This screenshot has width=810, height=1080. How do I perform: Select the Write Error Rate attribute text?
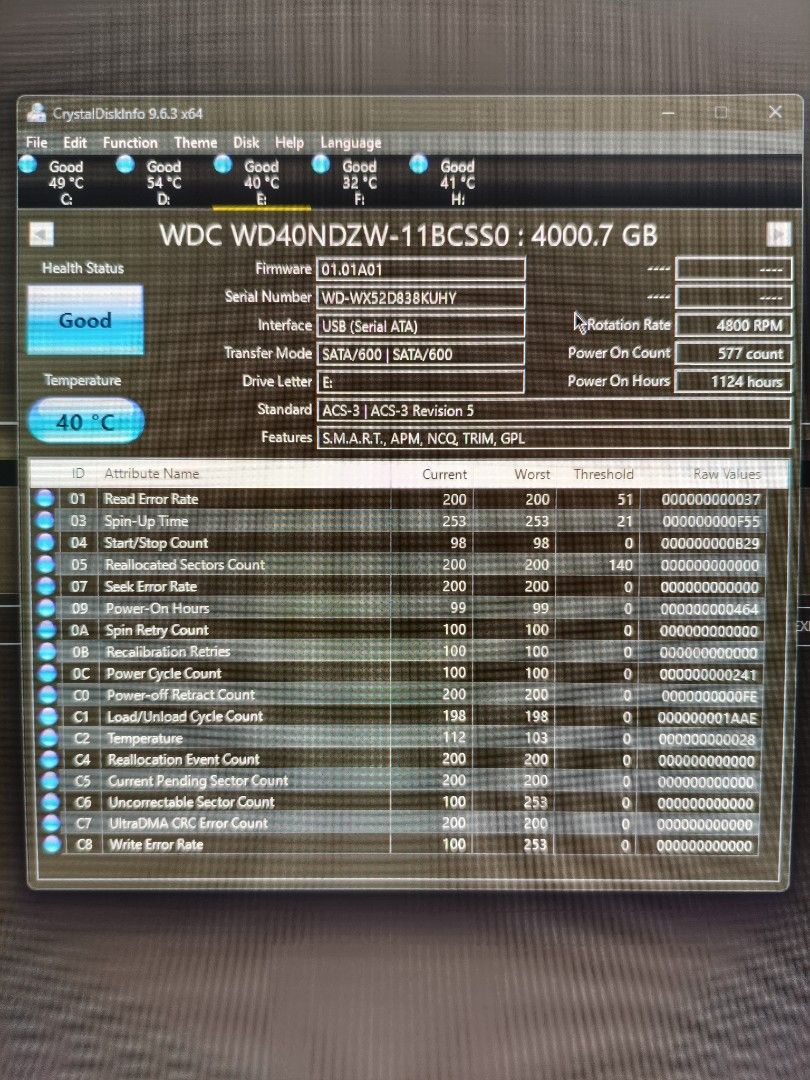click(156, 844)
